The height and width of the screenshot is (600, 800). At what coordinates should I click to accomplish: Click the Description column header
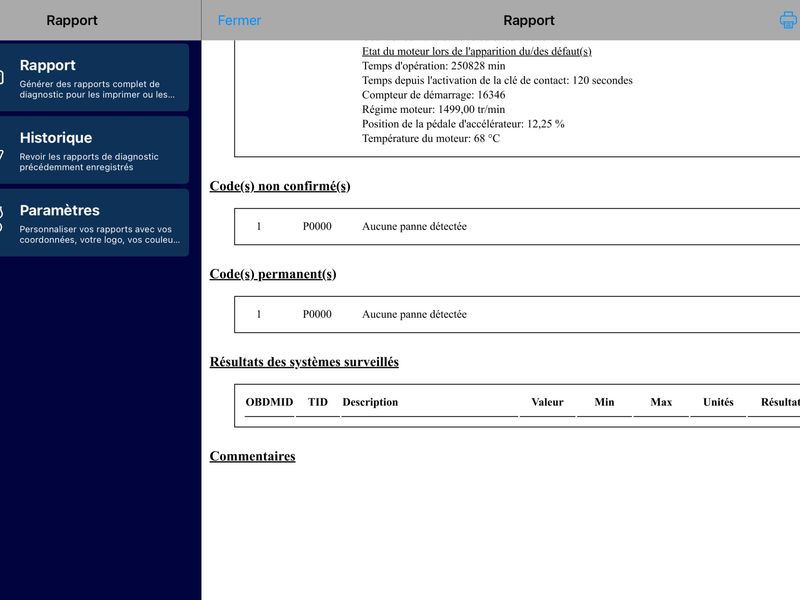[370, 402]
